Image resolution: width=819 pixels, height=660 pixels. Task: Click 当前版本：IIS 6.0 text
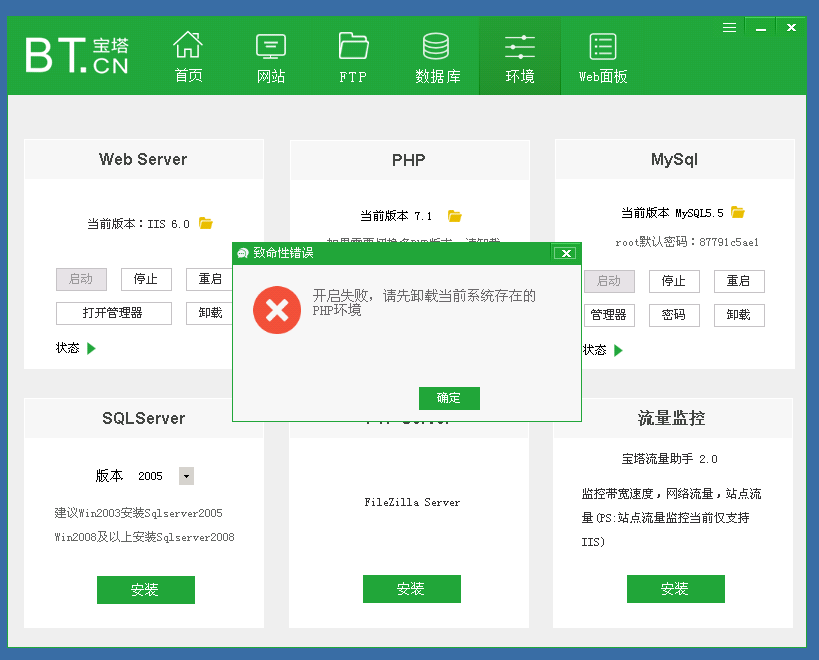[138, 224]
